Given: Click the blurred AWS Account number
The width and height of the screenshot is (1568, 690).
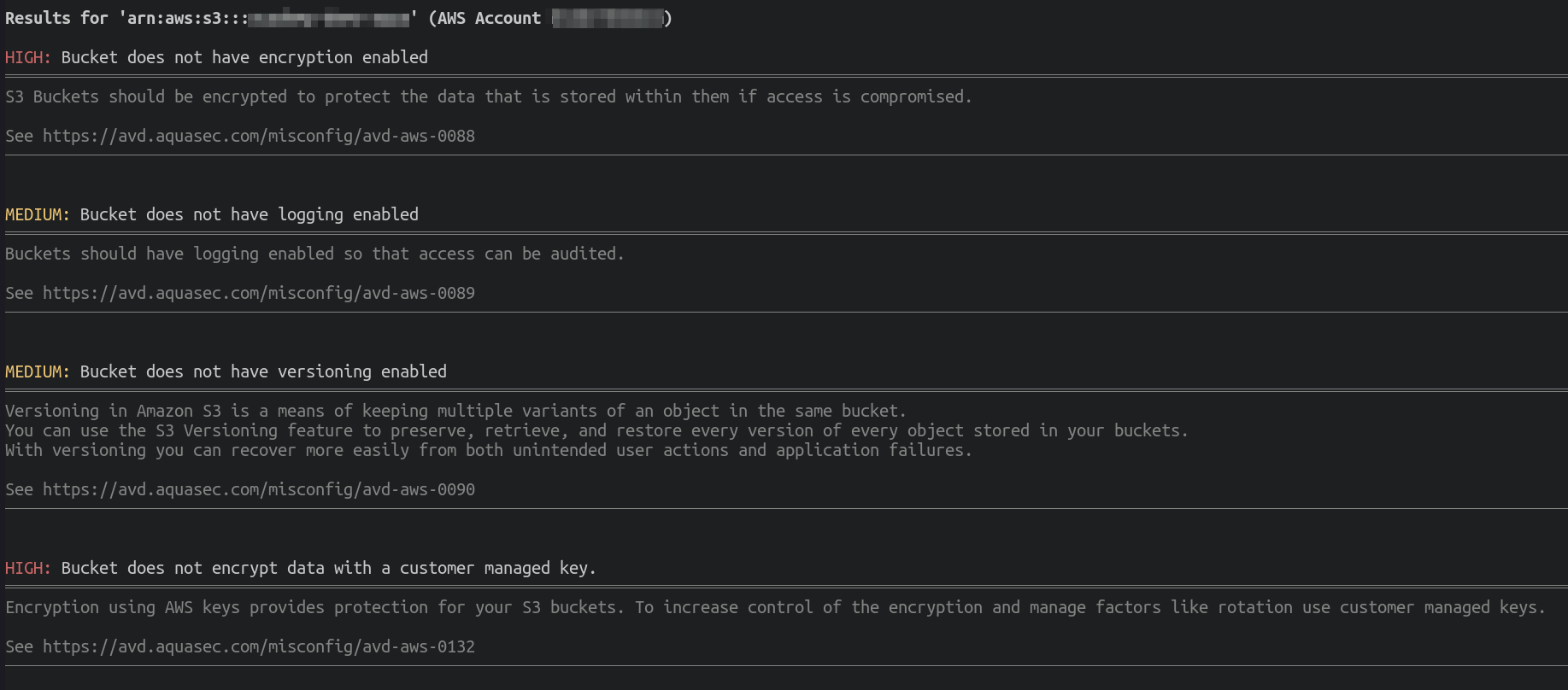Looking at the screenshot, I should (608, 19).
